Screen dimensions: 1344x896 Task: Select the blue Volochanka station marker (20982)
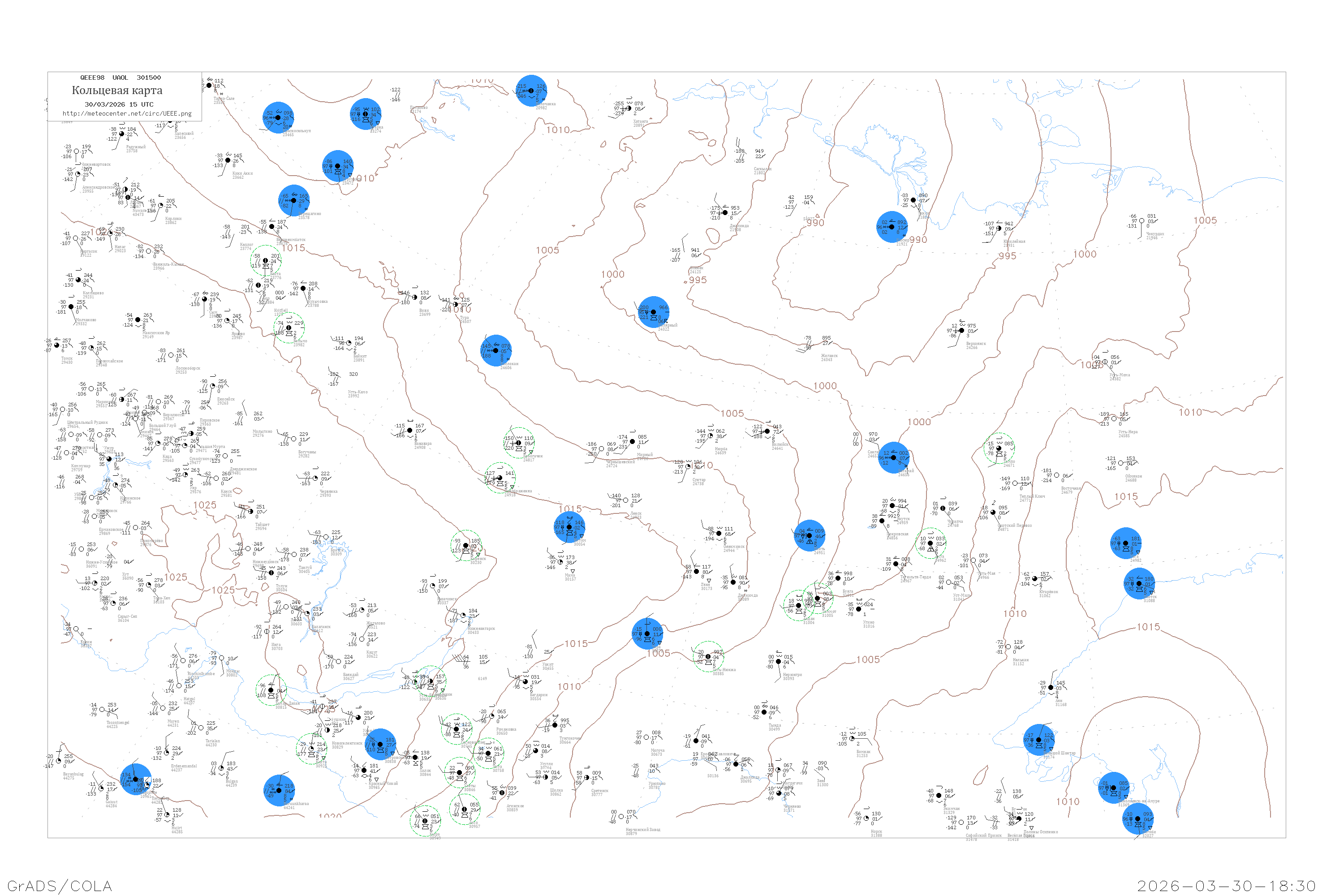click(x=531, y=91)
